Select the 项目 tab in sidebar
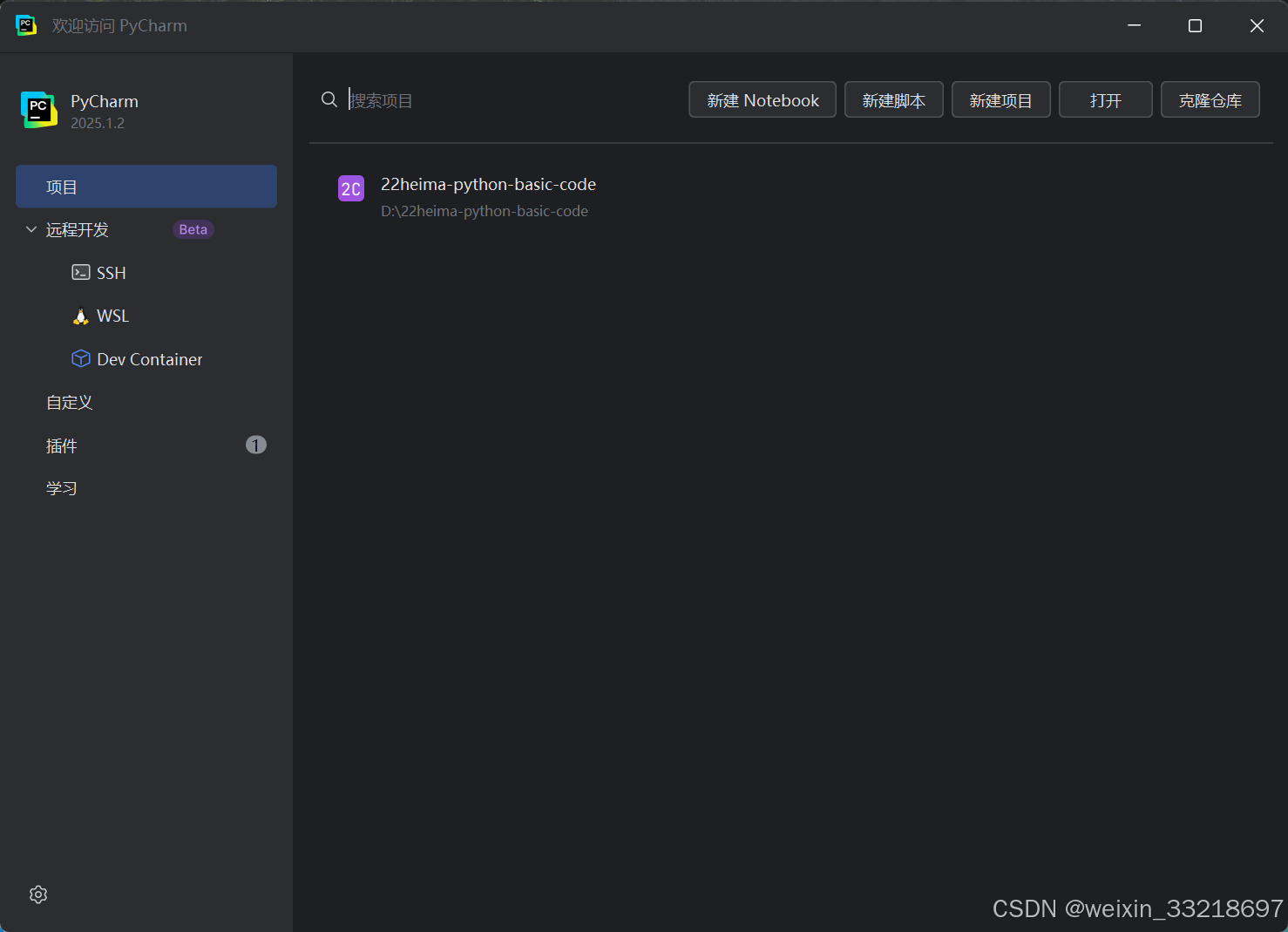Screen dimensions: 1288x932 tap(146, 187)
